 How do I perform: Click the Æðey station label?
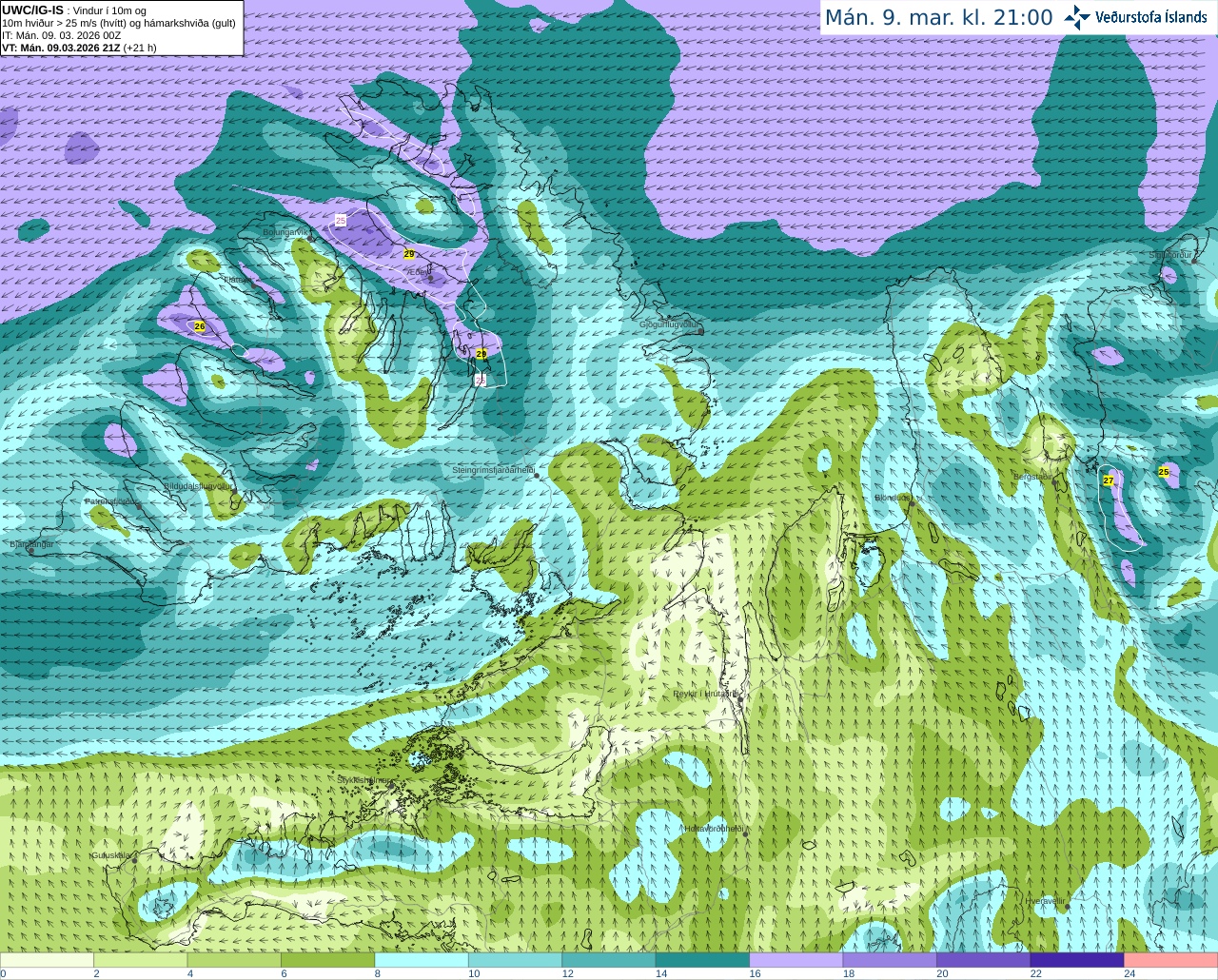pos(418,272)
